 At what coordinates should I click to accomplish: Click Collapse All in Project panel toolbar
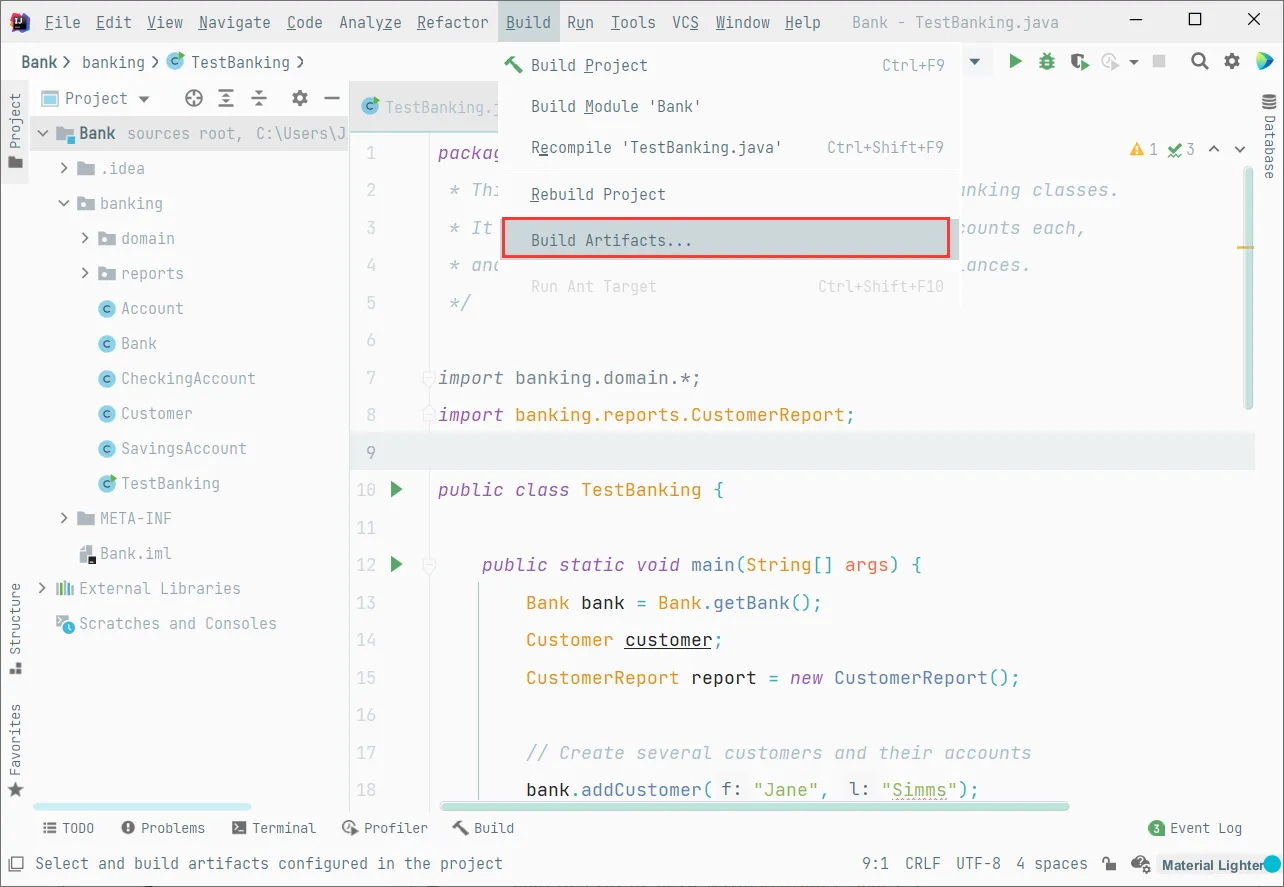click(259, 98)
